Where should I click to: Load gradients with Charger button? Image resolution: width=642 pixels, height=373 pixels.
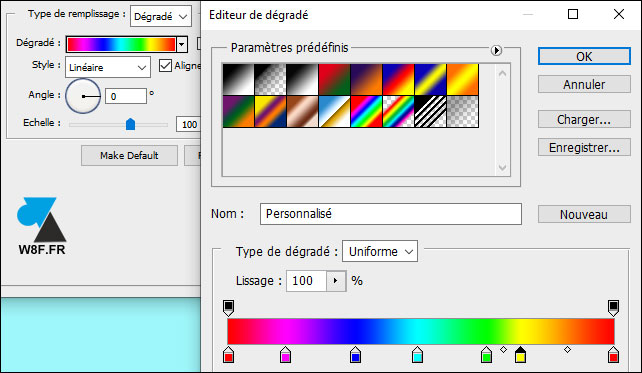[x=584, y=120]
